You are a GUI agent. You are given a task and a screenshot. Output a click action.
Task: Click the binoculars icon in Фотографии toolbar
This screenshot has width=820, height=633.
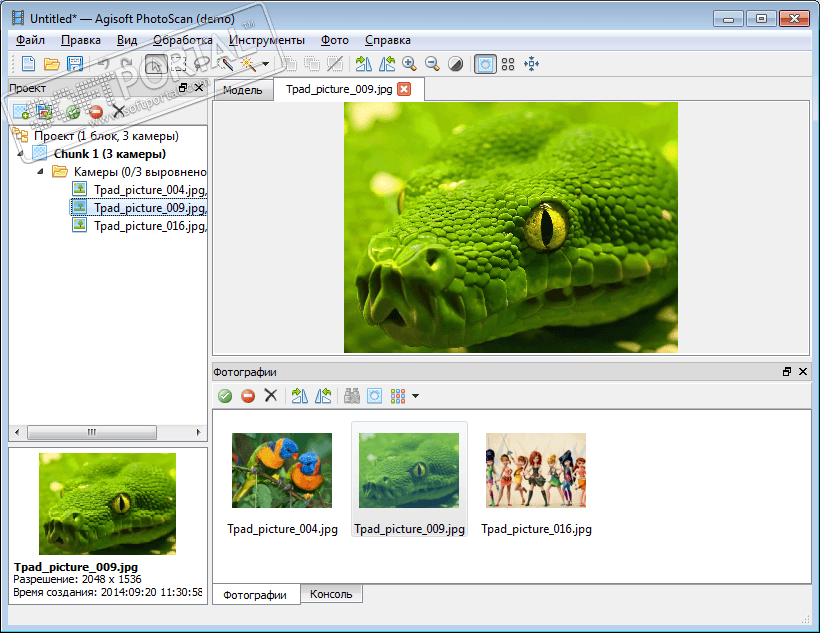351,396
